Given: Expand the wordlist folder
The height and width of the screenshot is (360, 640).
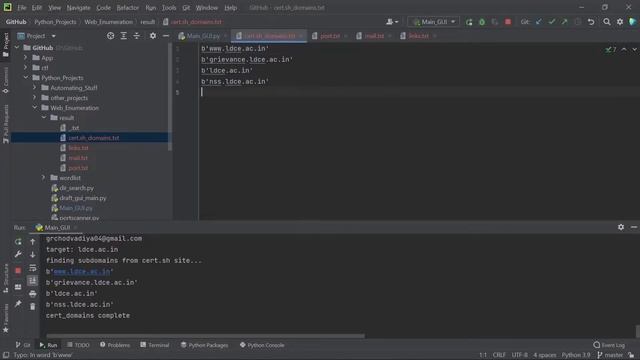Looking at the screenshot, I should pos(44,178).
